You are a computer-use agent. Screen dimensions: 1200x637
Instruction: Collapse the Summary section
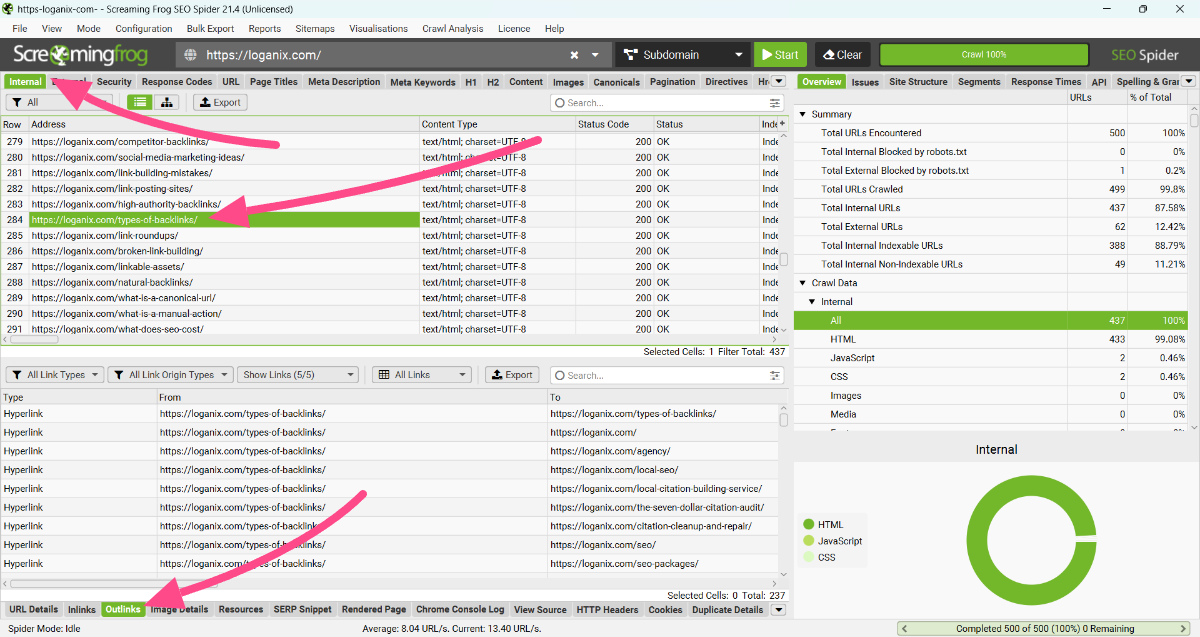801,114
